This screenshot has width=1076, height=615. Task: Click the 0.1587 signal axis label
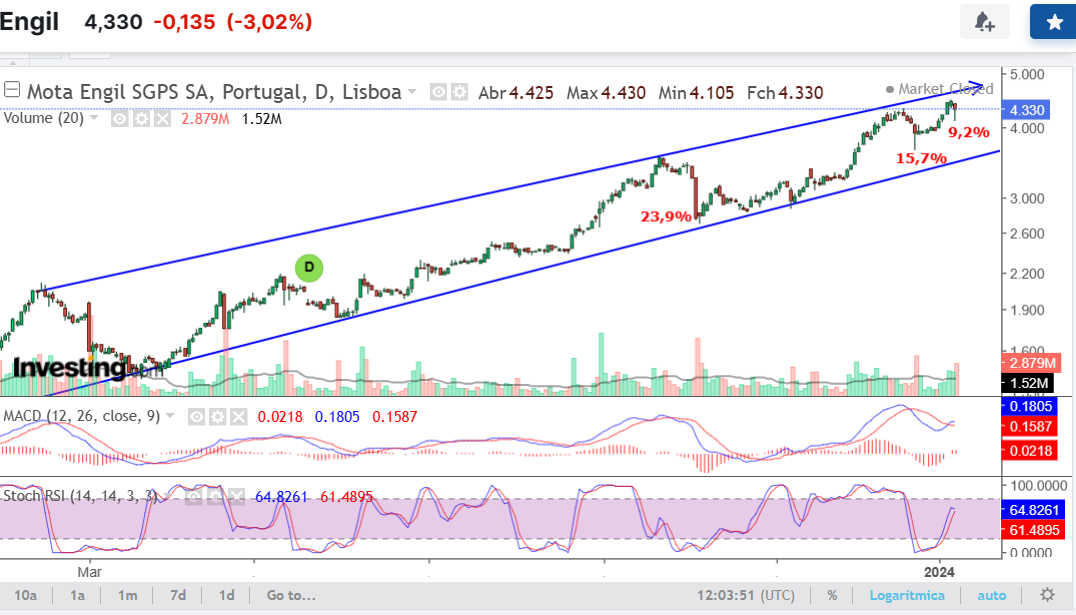click(1030, 426)
